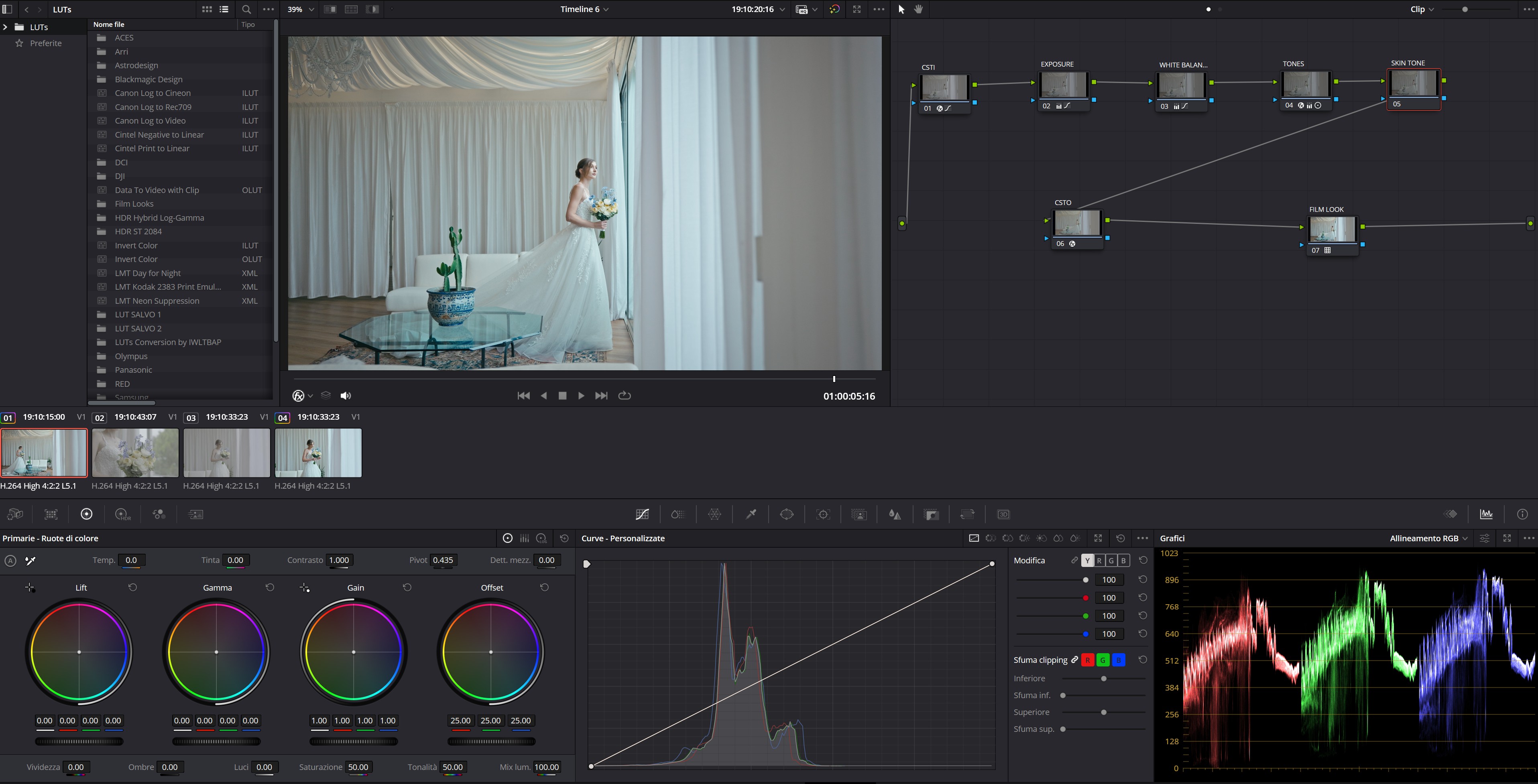The image size is (1538, 784).
Task: Mute viewer audio with speaker icon
Action: 346,396
